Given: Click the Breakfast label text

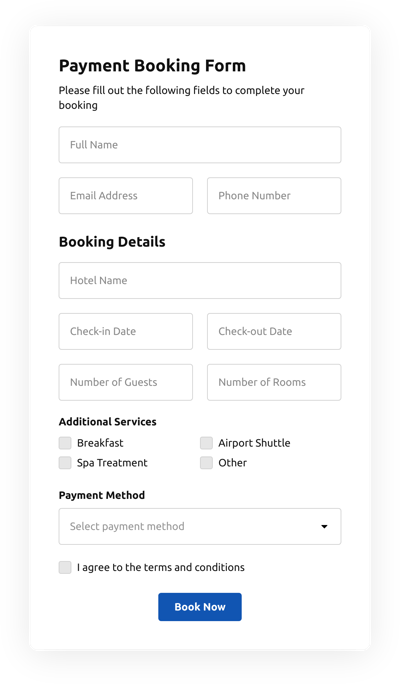Looking at the screenshot, I should [100, 443].
